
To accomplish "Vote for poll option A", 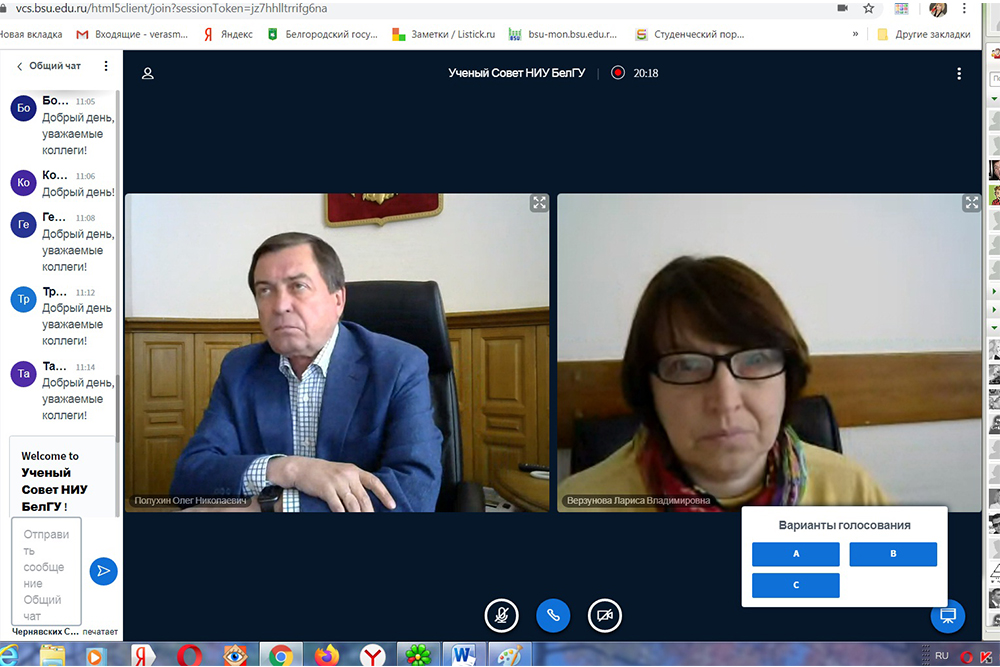I will [x=796, y=554].
